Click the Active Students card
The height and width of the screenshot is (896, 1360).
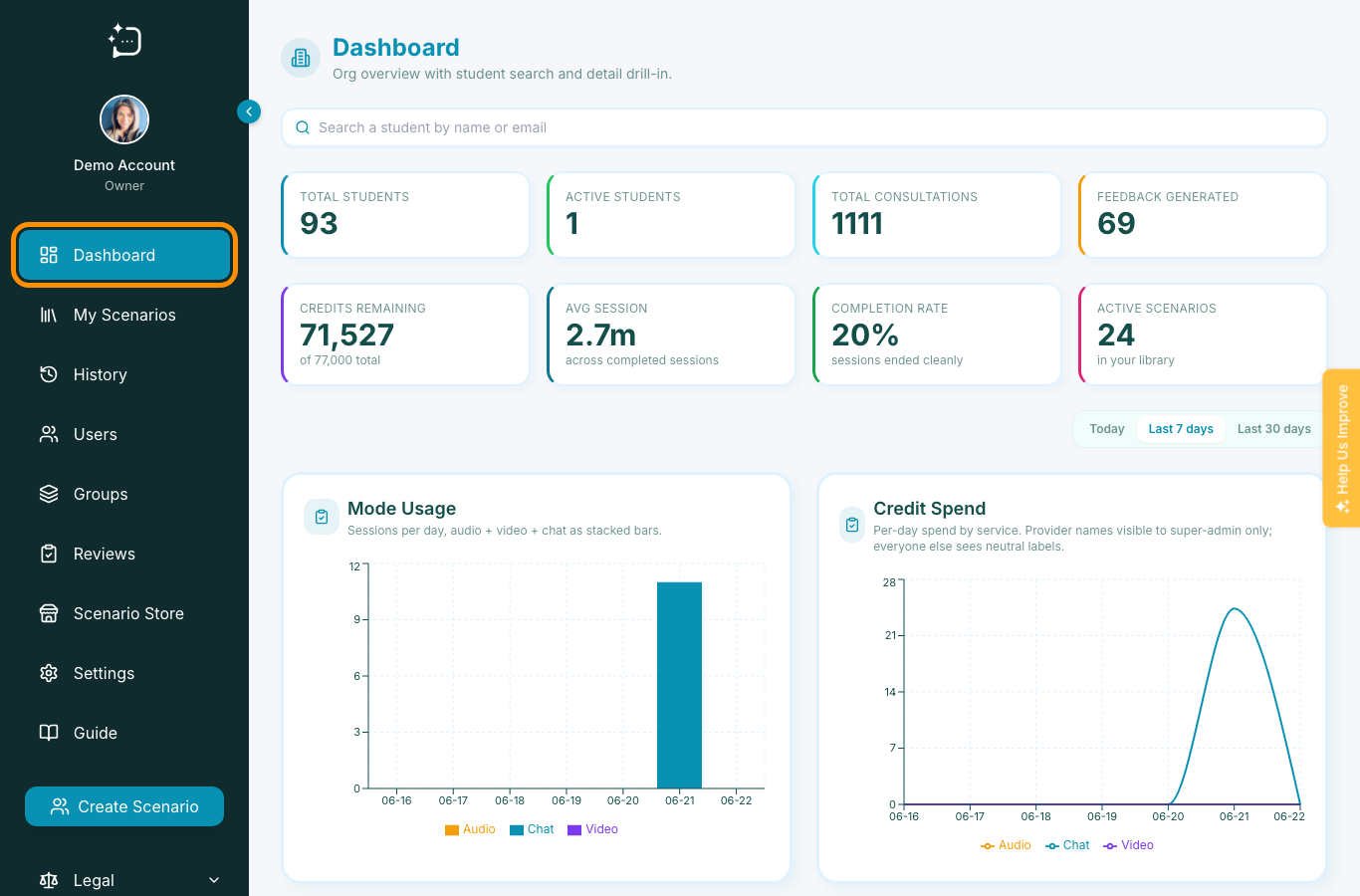click(671, 215)
